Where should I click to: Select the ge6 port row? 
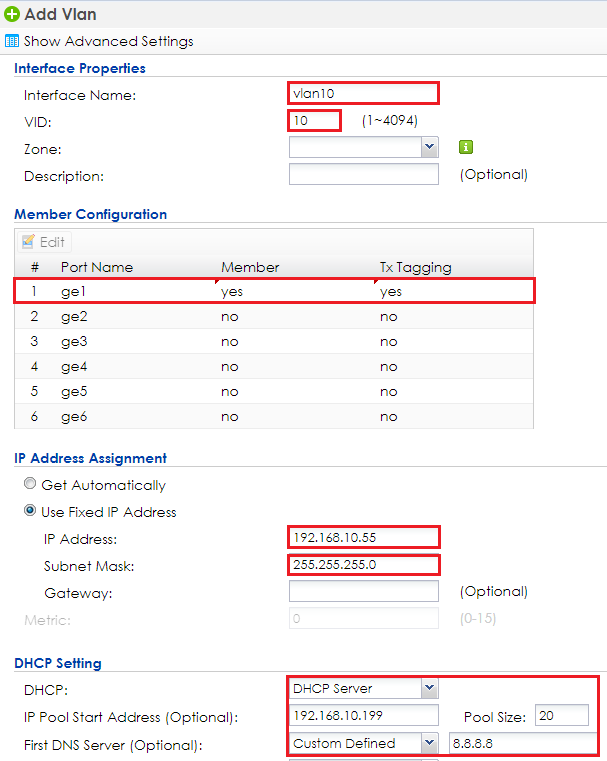click(274, 416)
